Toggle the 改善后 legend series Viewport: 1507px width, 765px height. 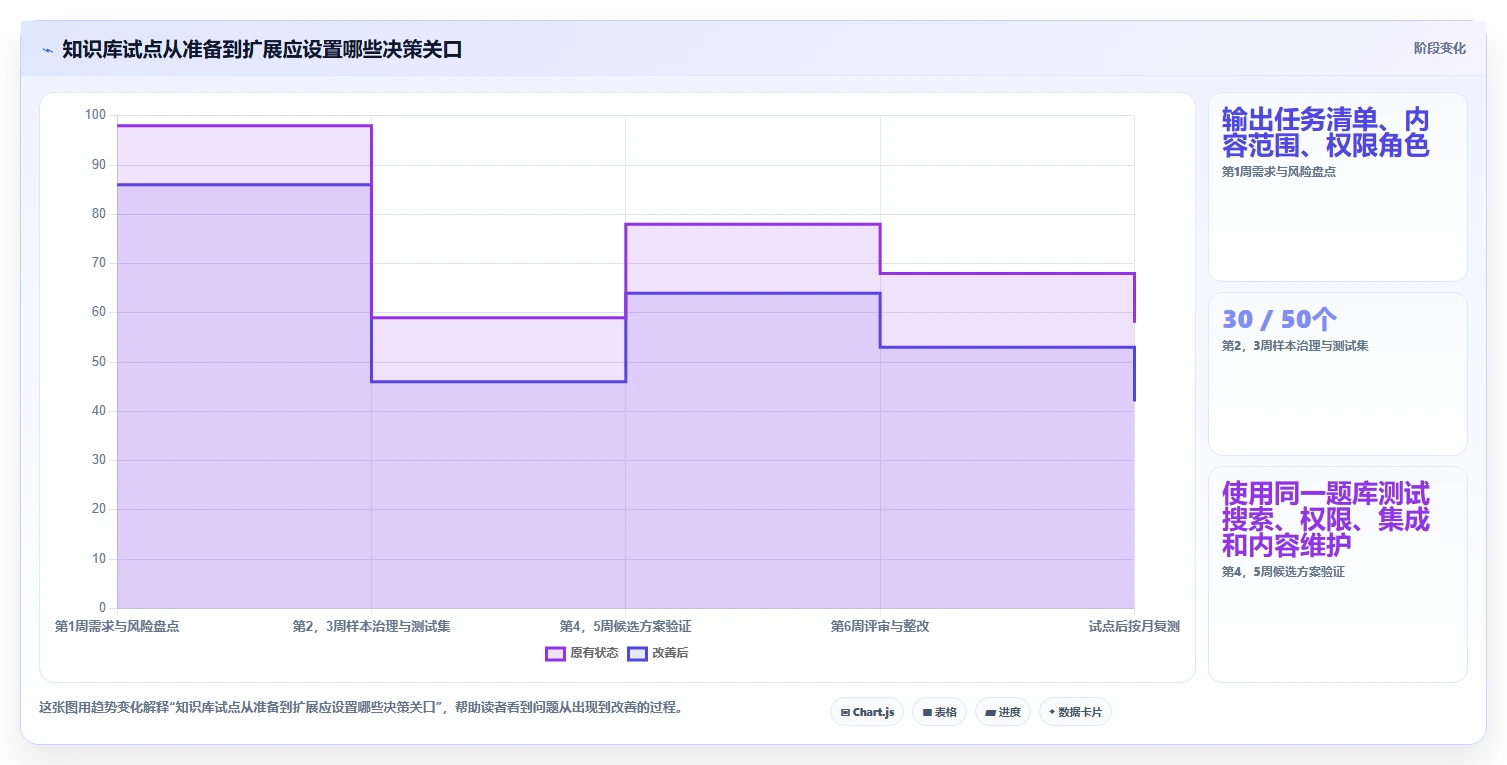point(658,653)
